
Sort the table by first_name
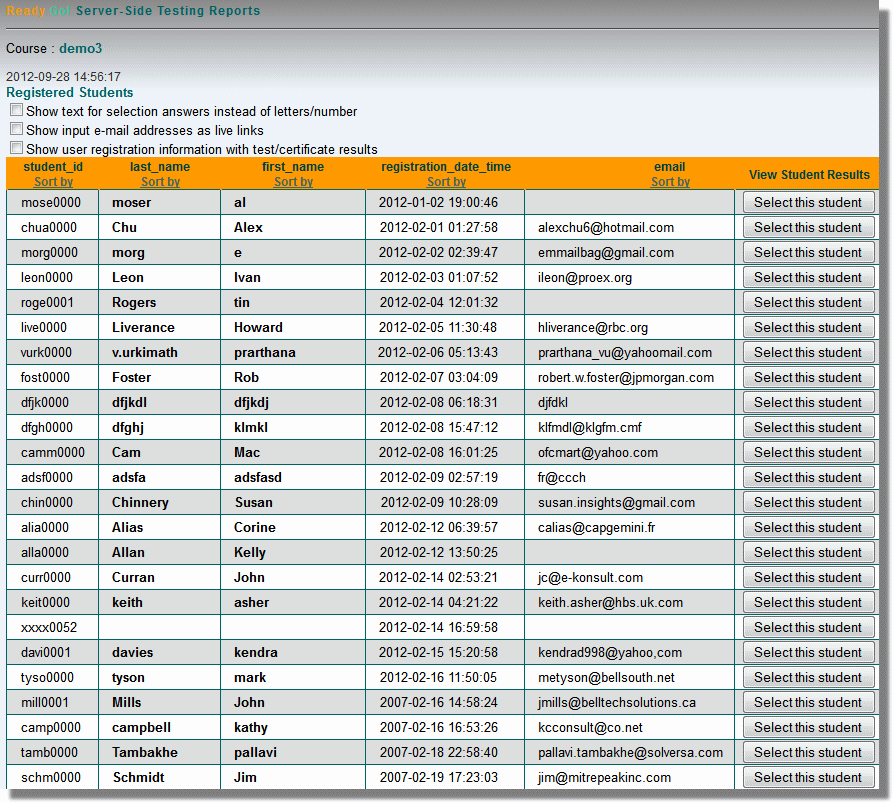click(x=293, y=182)
